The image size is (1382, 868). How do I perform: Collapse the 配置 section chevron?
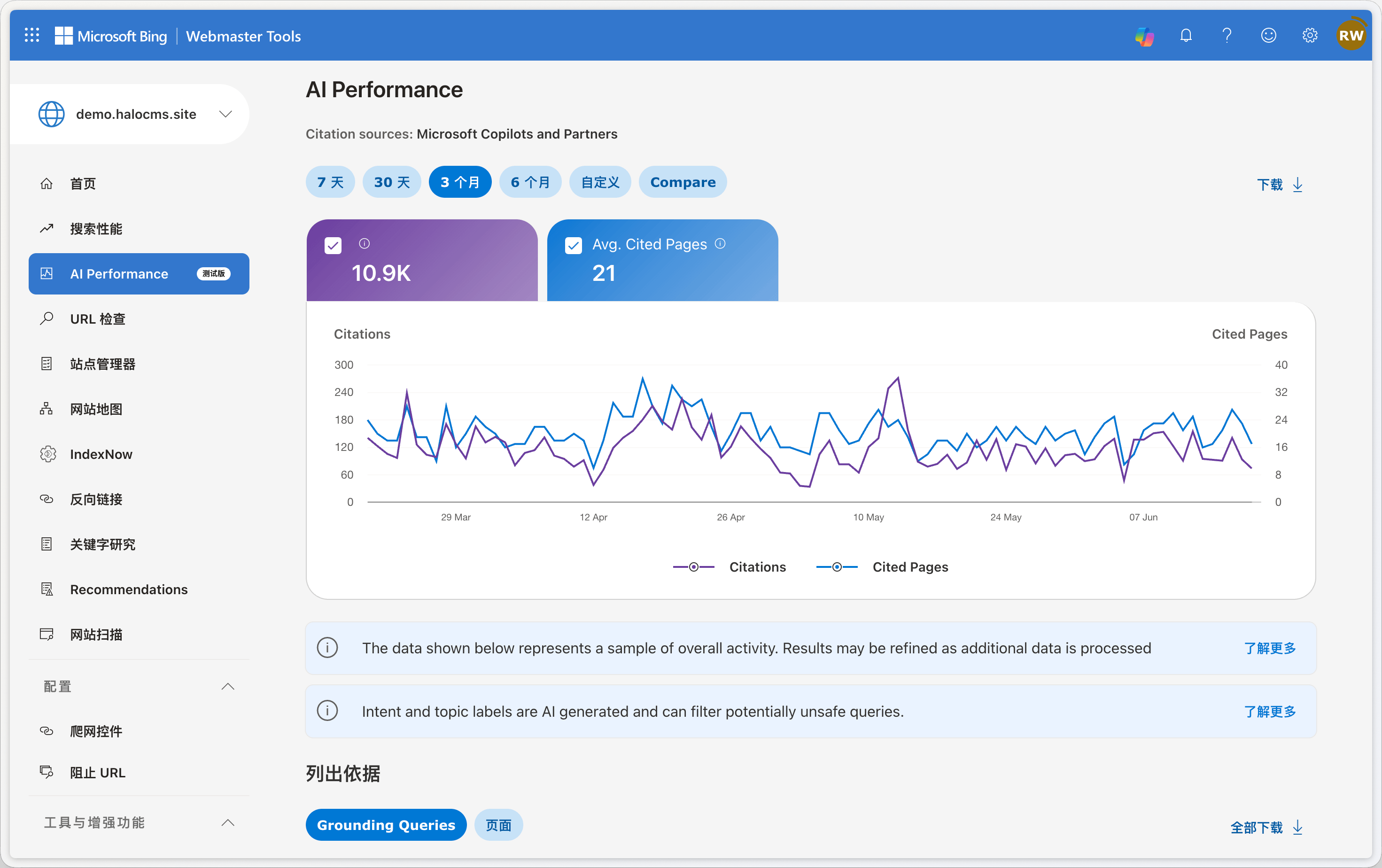228,686
